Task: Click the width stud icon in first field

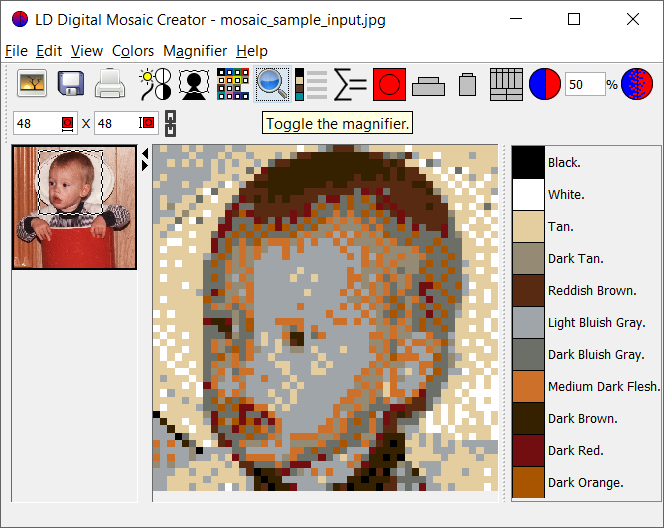Action: (x=67, y=124)
